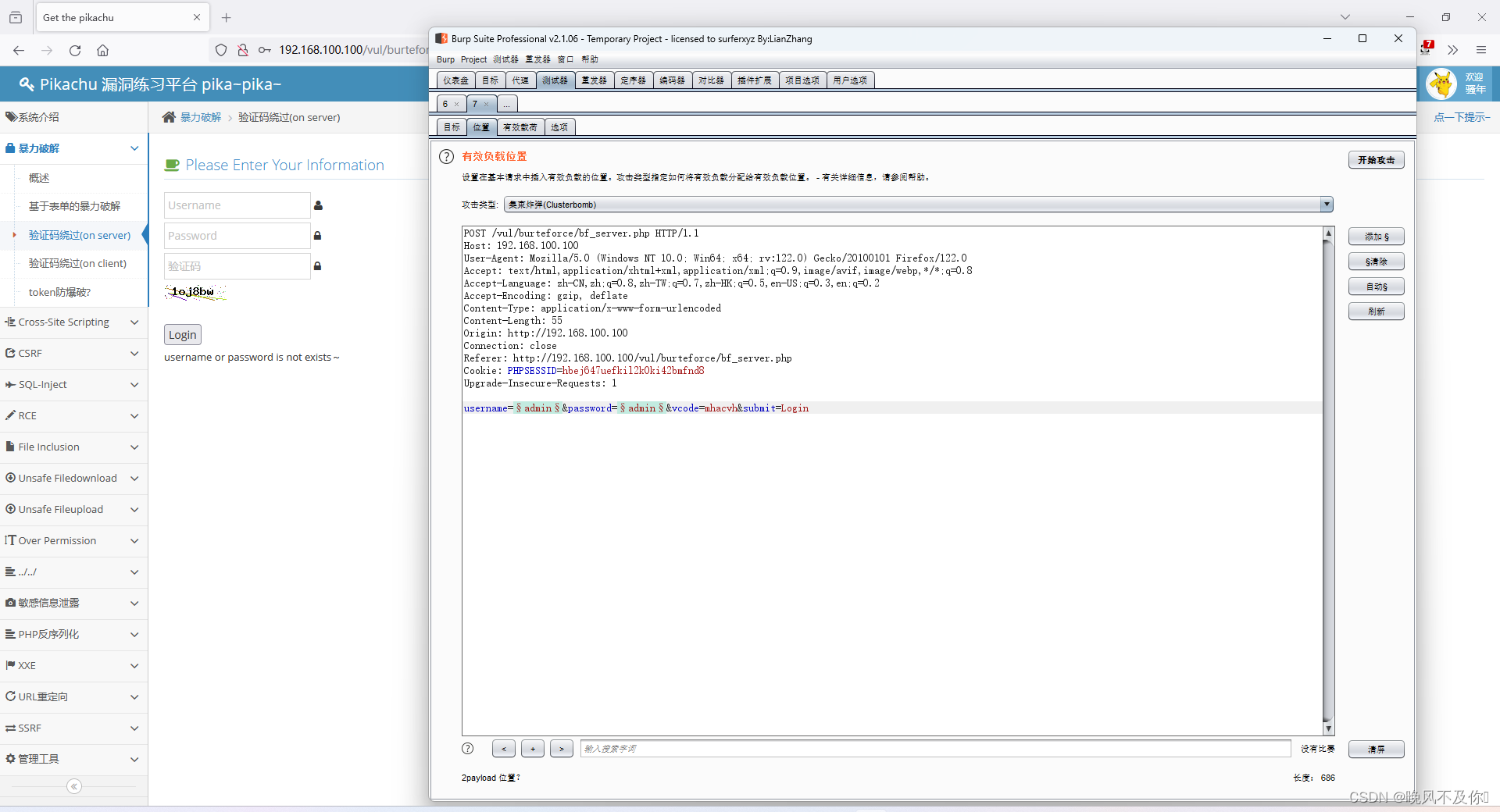1500x812 pixels.
Task: Click the §清除 button
Action: pos(1377,262)
